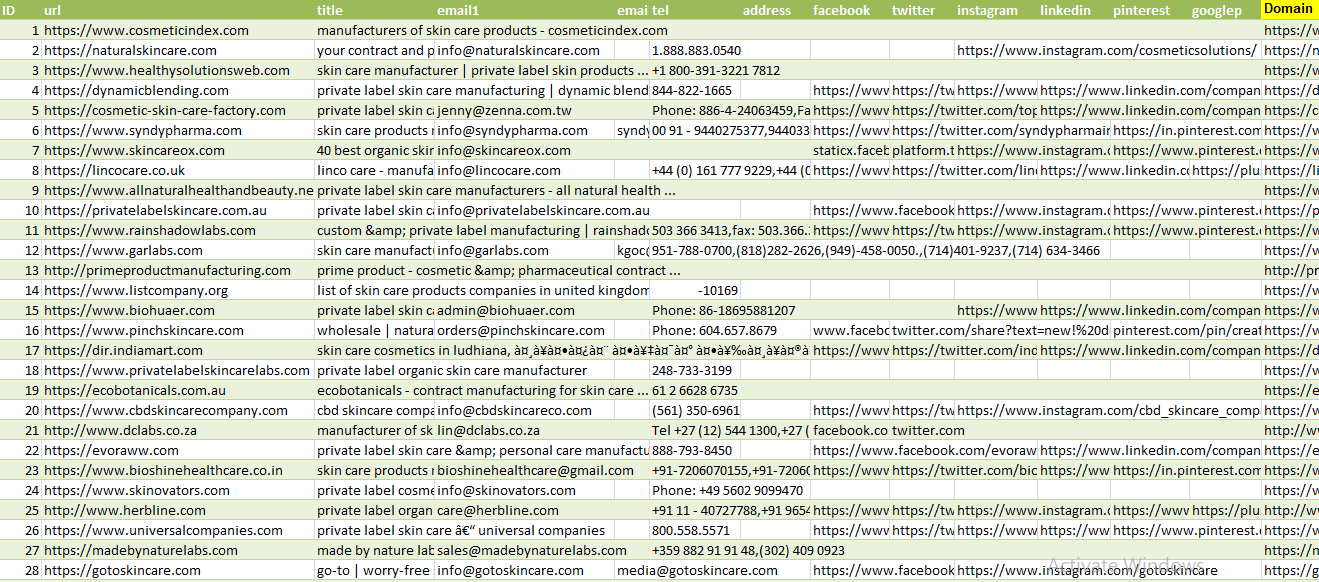Viewport: 1319px width, 582px height.
Task: Select the https://www.garlabs.com url cell
Action: point(178,250)
